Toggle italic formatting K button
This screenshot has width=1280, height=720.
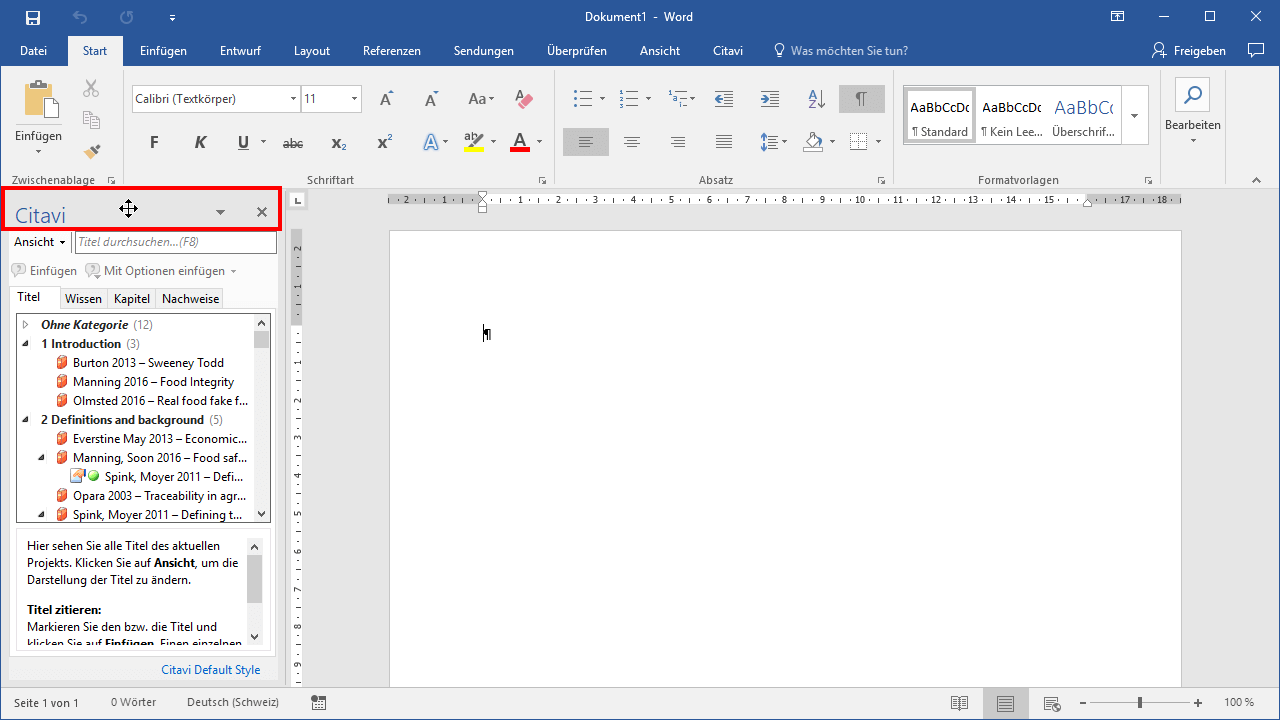(200, 143)
